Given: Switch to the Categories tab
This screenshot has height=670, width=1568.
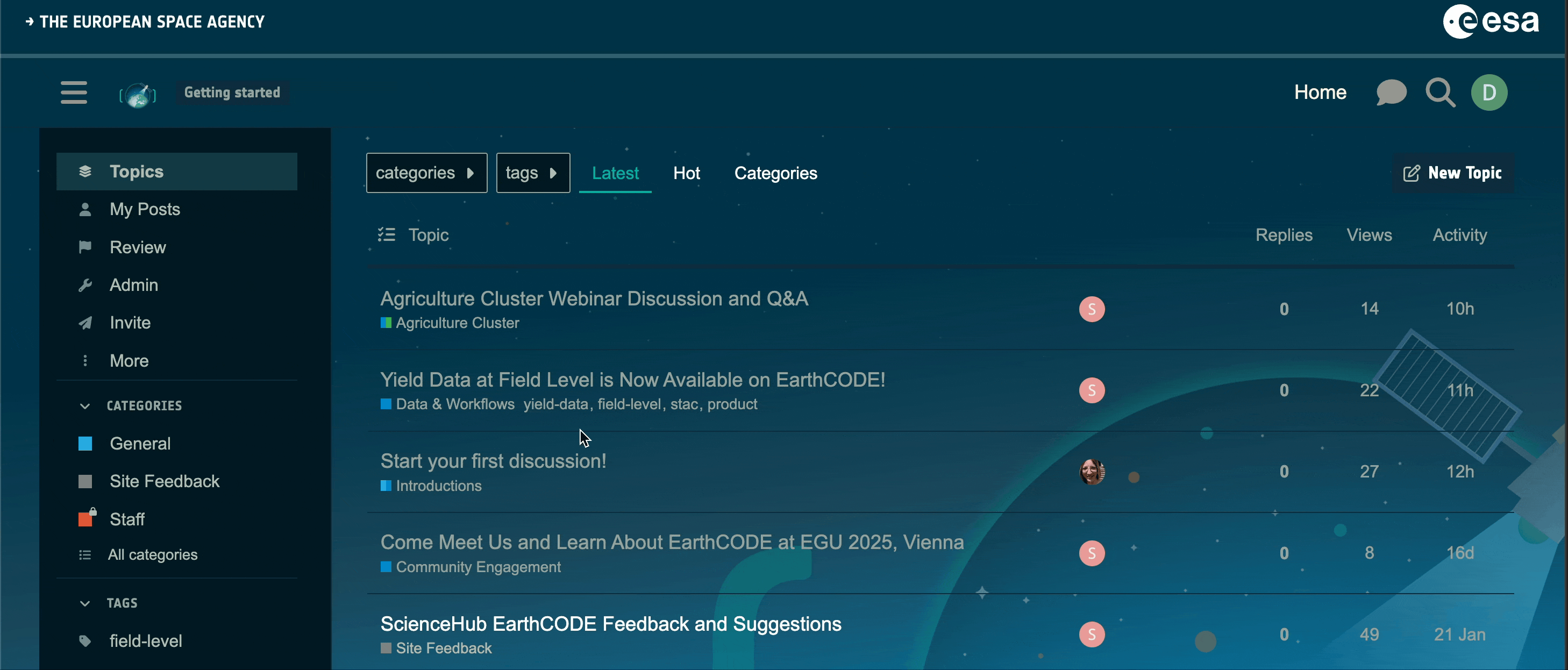Looking at the screenshot, I should 775,174.
